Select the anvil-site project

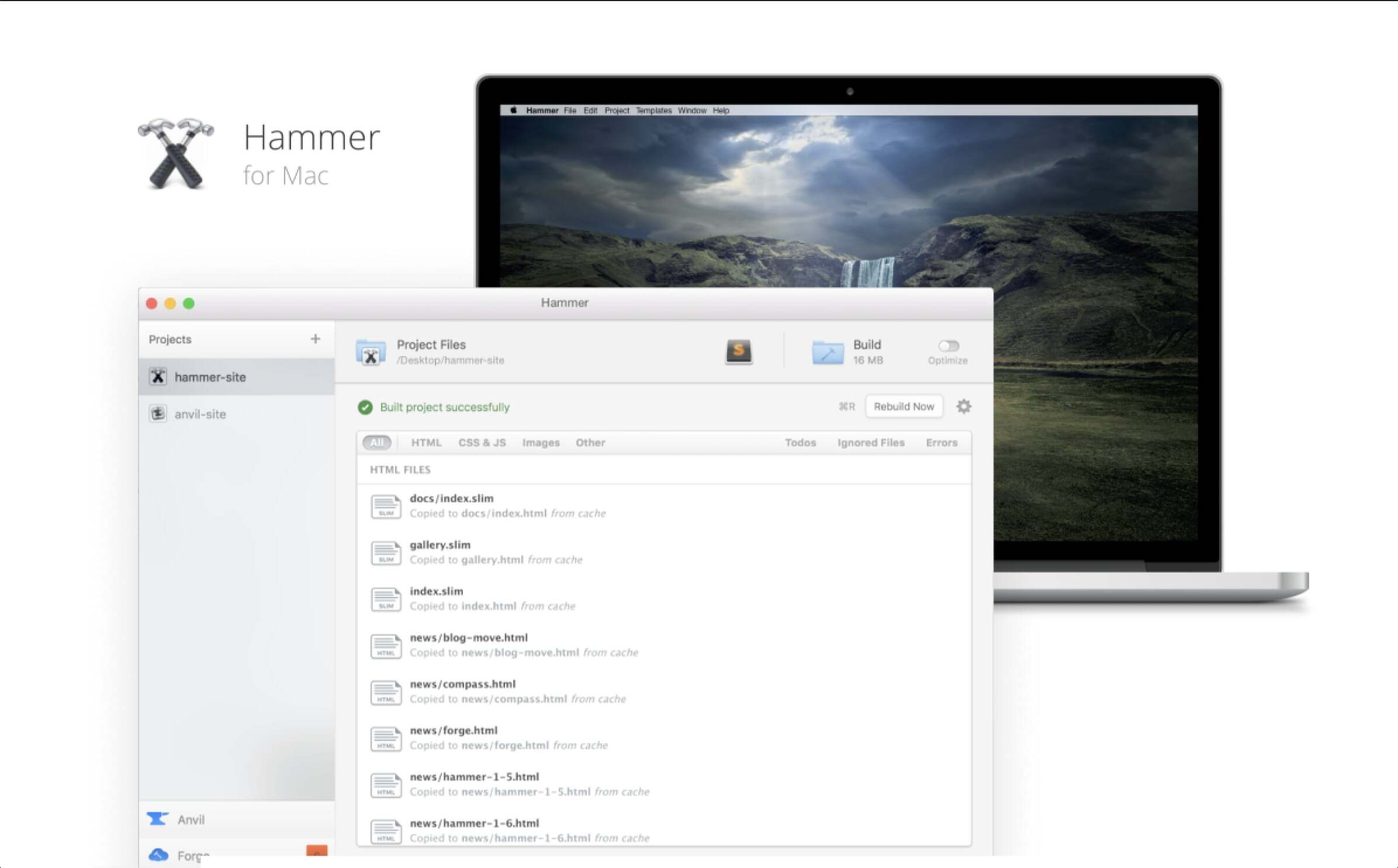pyautogui.click(x=200, y=414)
